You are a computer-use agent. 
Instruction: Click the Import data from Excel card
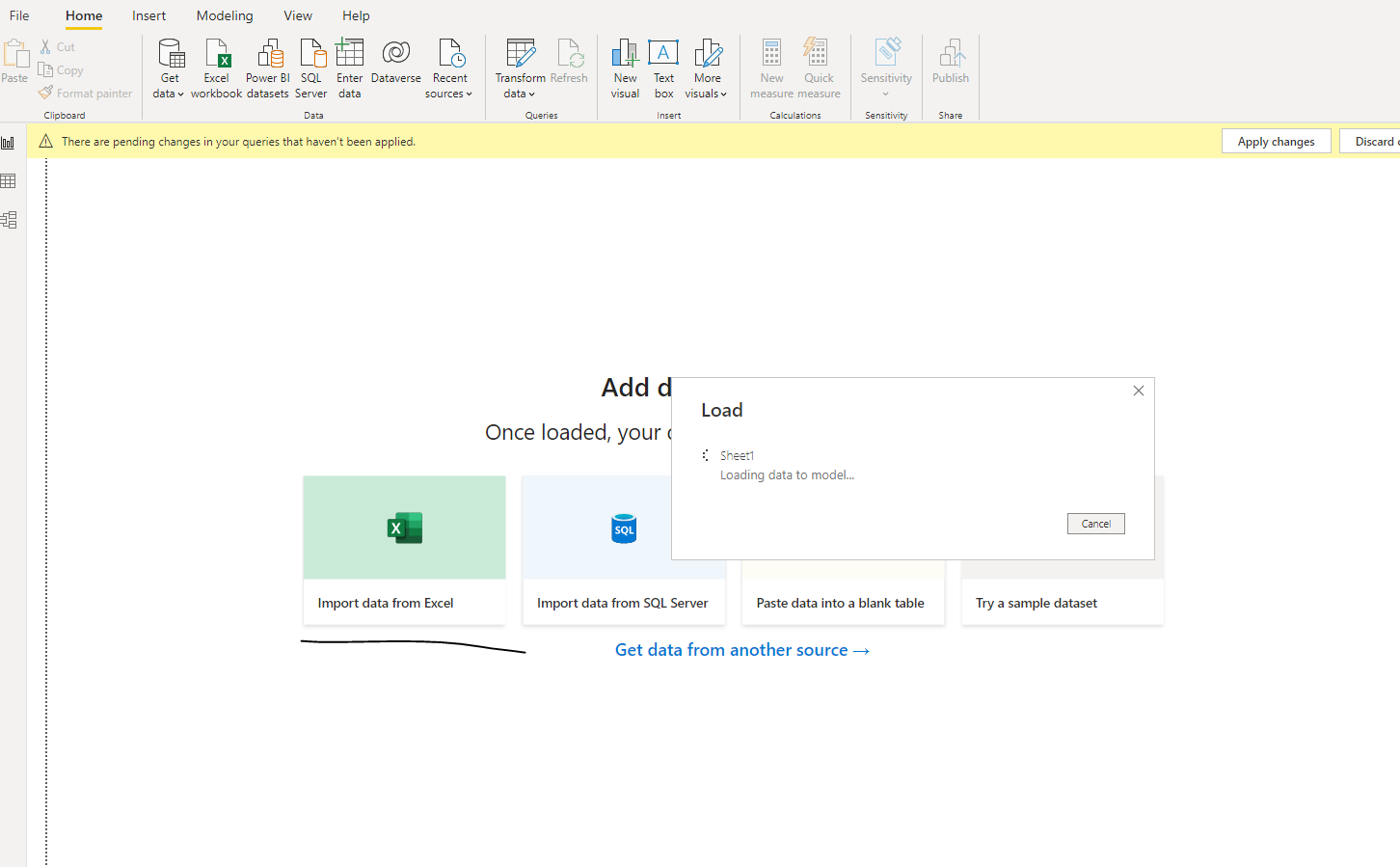tap(404, 550)
